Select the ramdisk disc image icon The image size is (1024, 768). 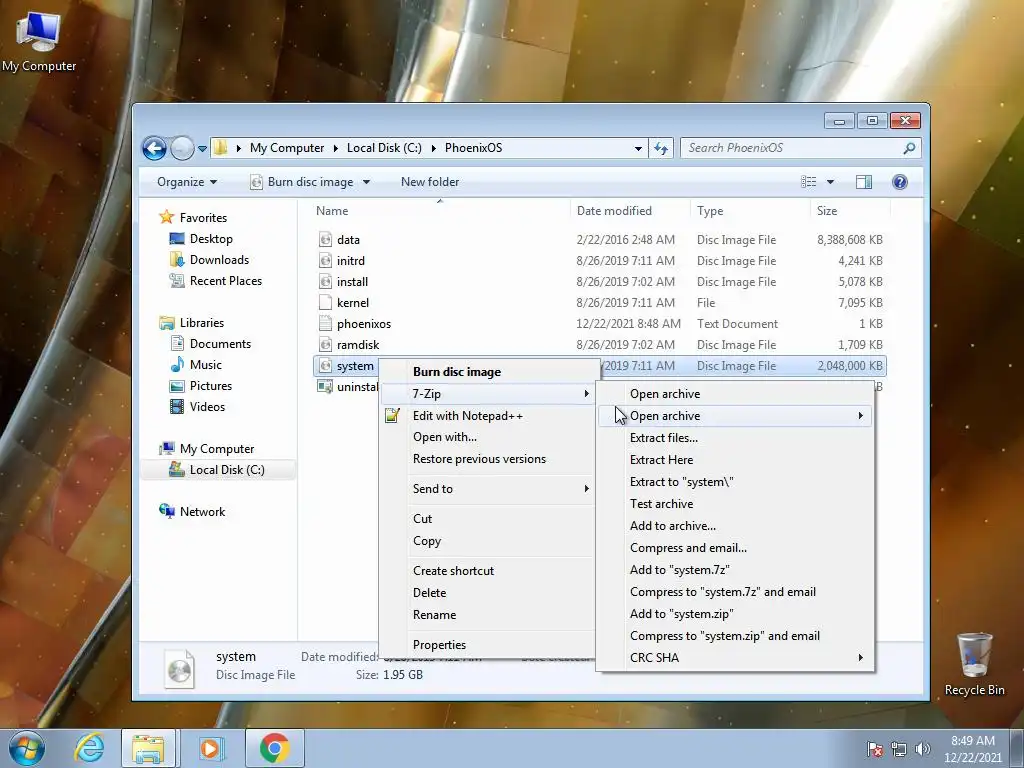[x=325, y=344]
